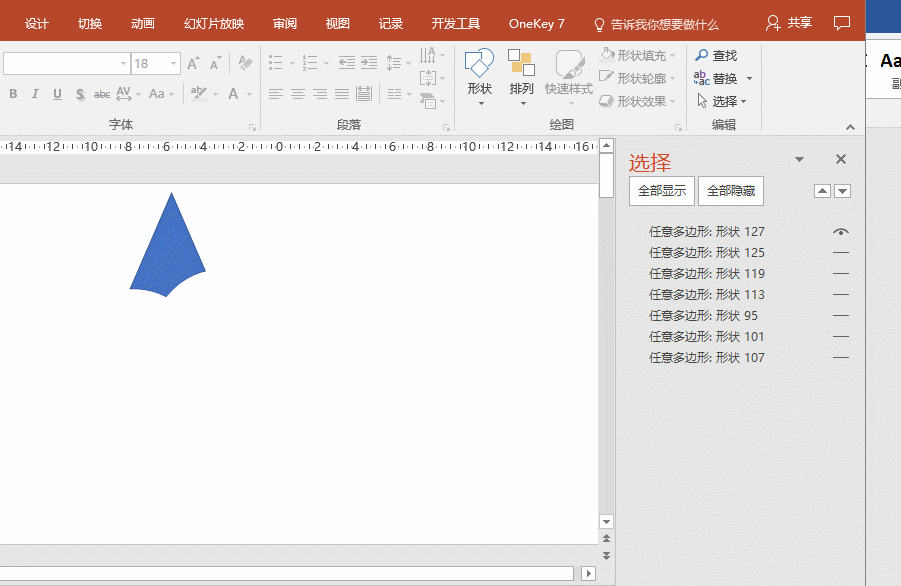Click the 全部隐藏 (Hide All) button
Screen dimensions: 901x586
[730, 191]
